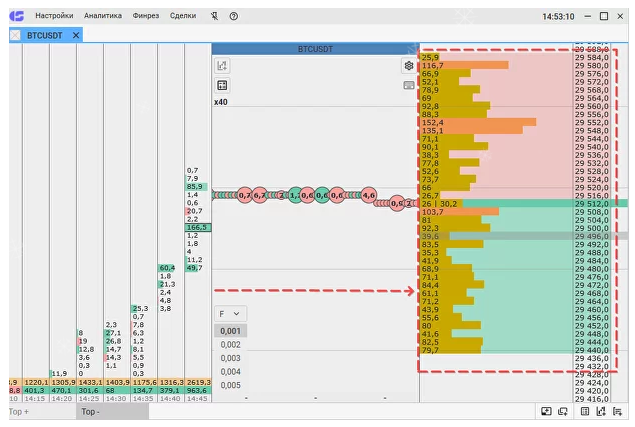The image size is (635, 427).
Task: Click price level 29 552,0
Action: click(592, 122)
